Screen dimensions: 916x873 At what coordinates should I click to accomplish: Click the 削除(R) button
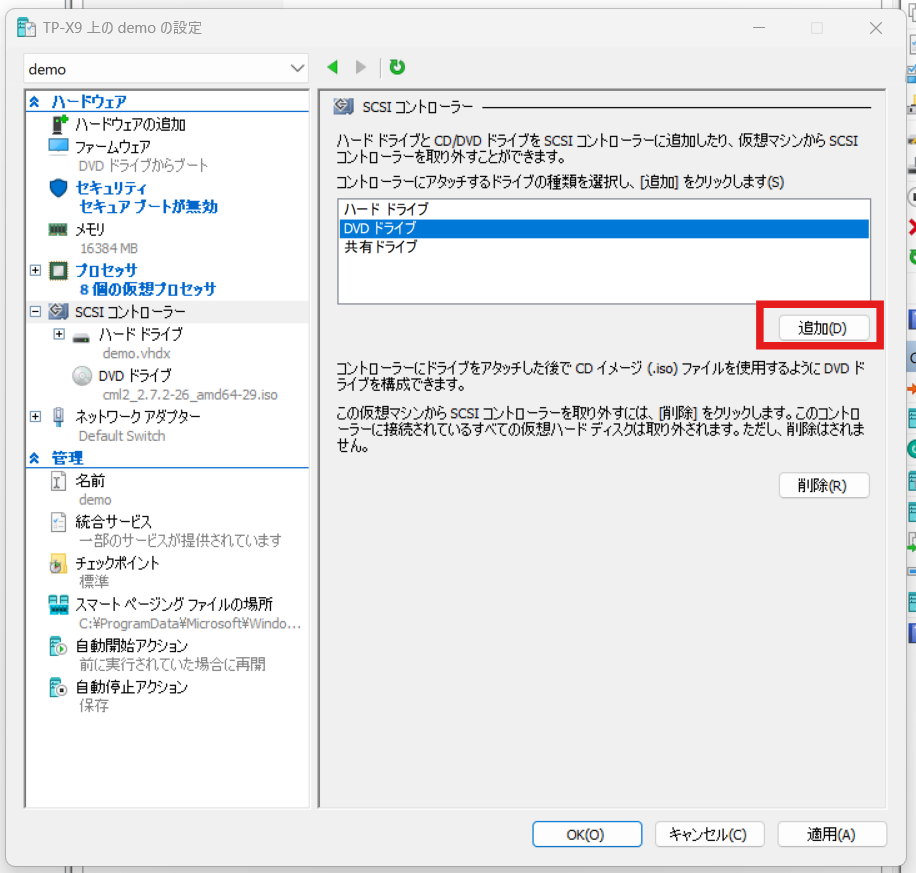(824, 486)
